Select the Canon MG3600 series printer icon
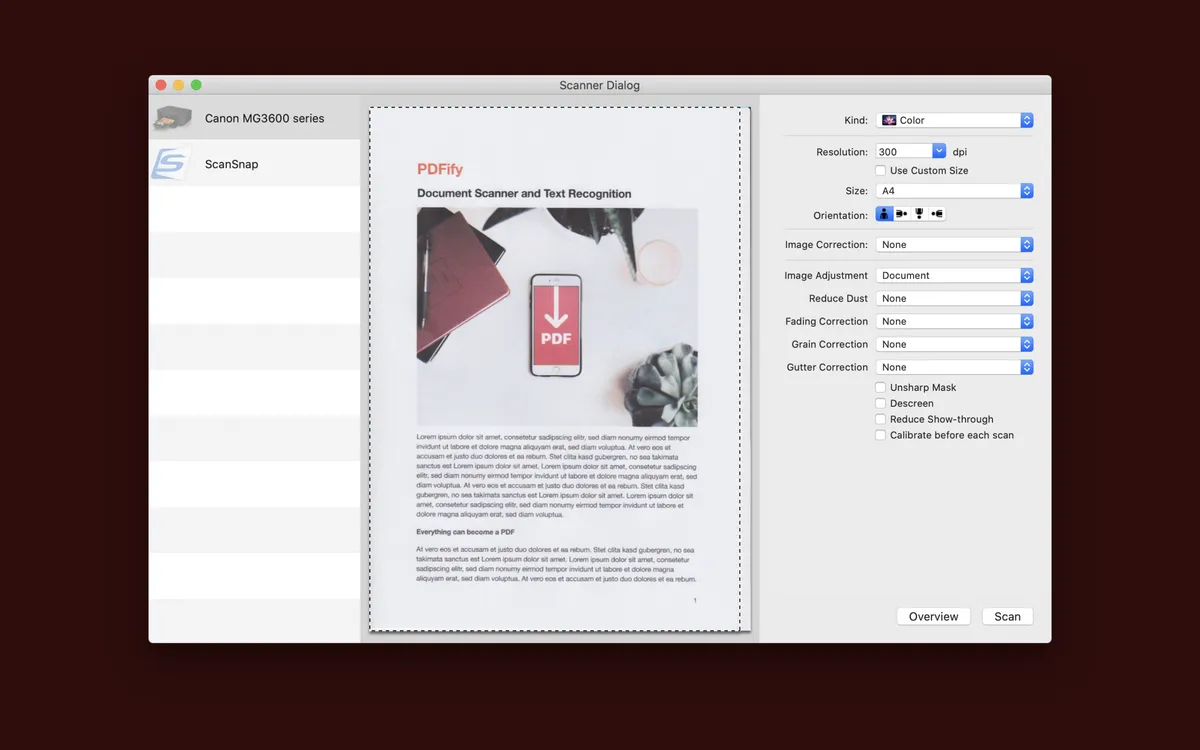The image size is (1200, 750). click(172, 118)
